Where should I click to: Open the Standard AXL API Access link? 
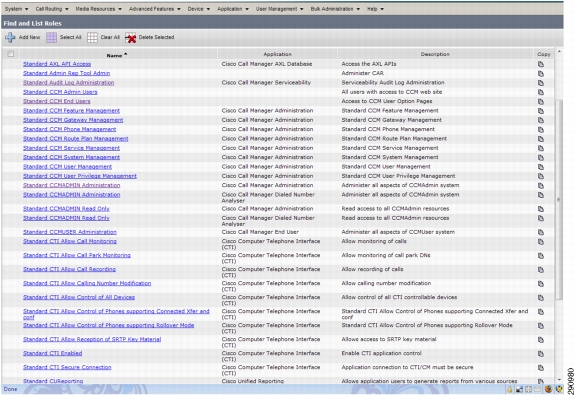coord(57,64)
